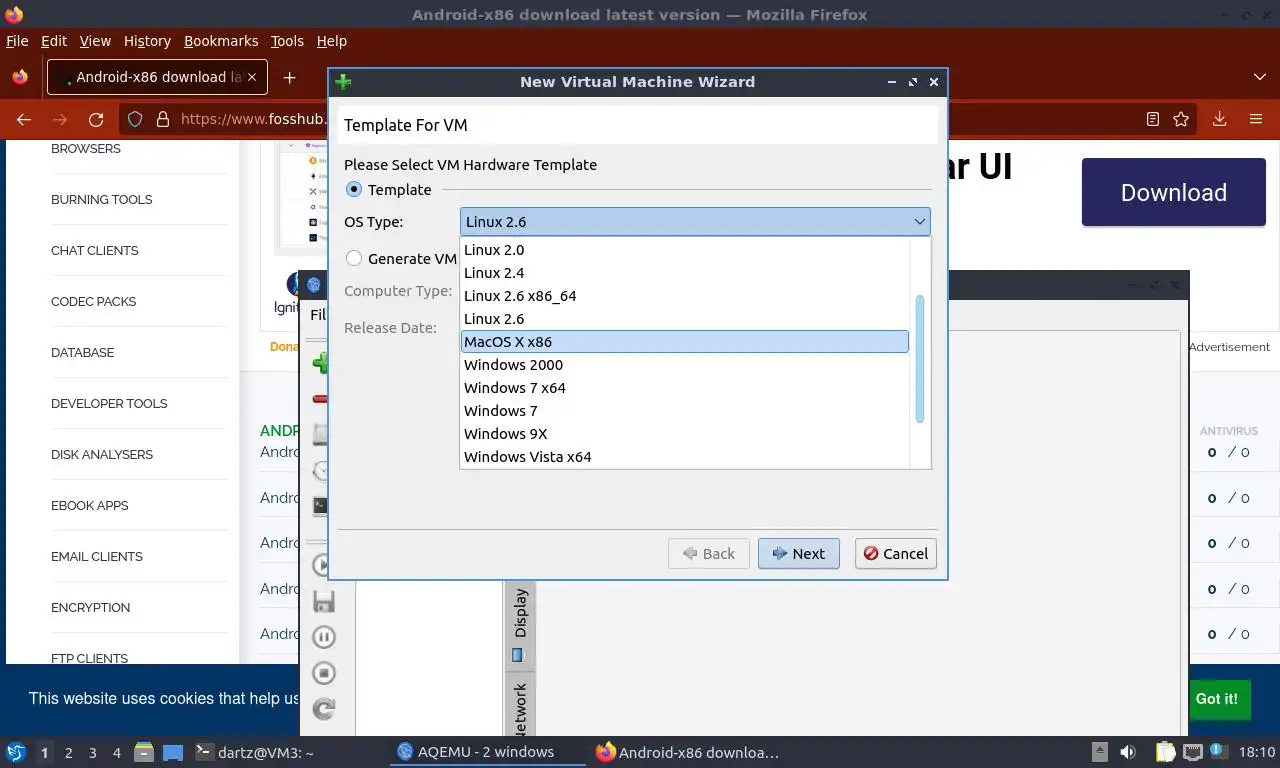Click Next in the VM wizard
Image resolution: width=1280 pixels, height=768 pixels.
pos(798,554)
